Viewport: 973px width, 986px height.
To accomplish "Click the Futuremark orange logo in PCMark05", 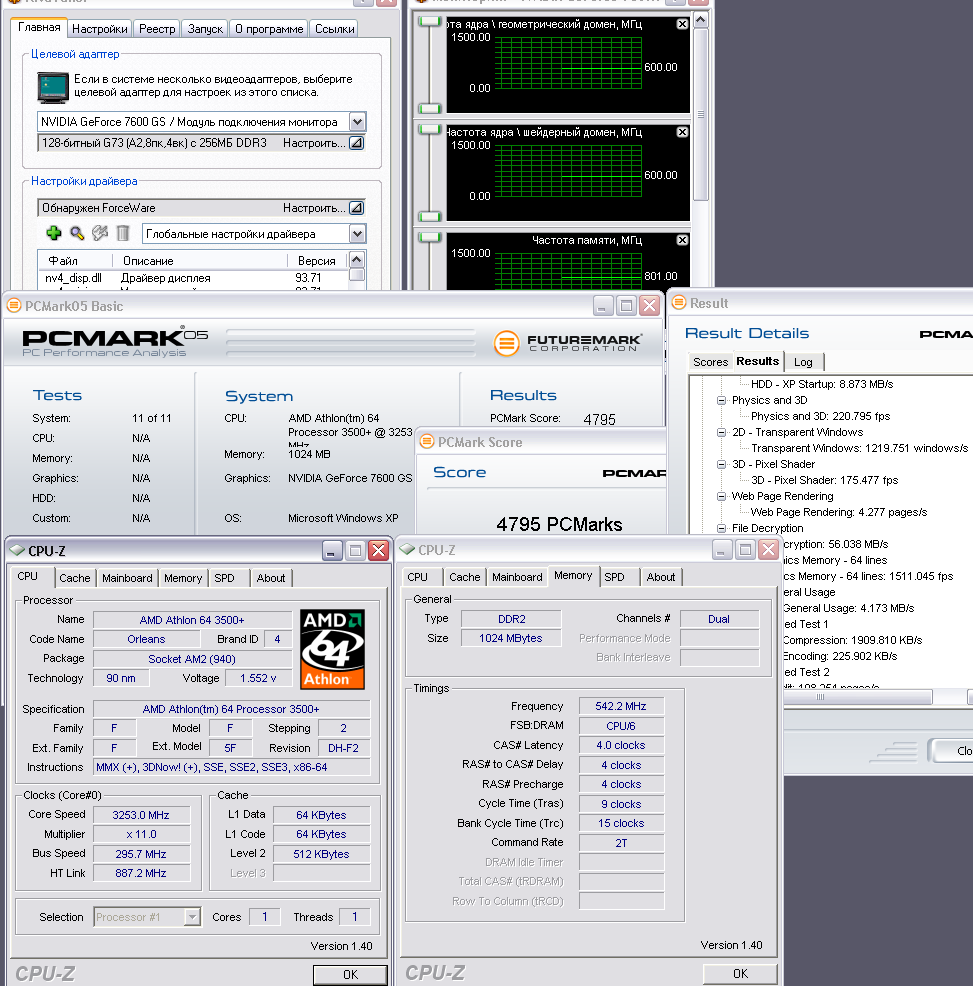I will coord(506,343).
